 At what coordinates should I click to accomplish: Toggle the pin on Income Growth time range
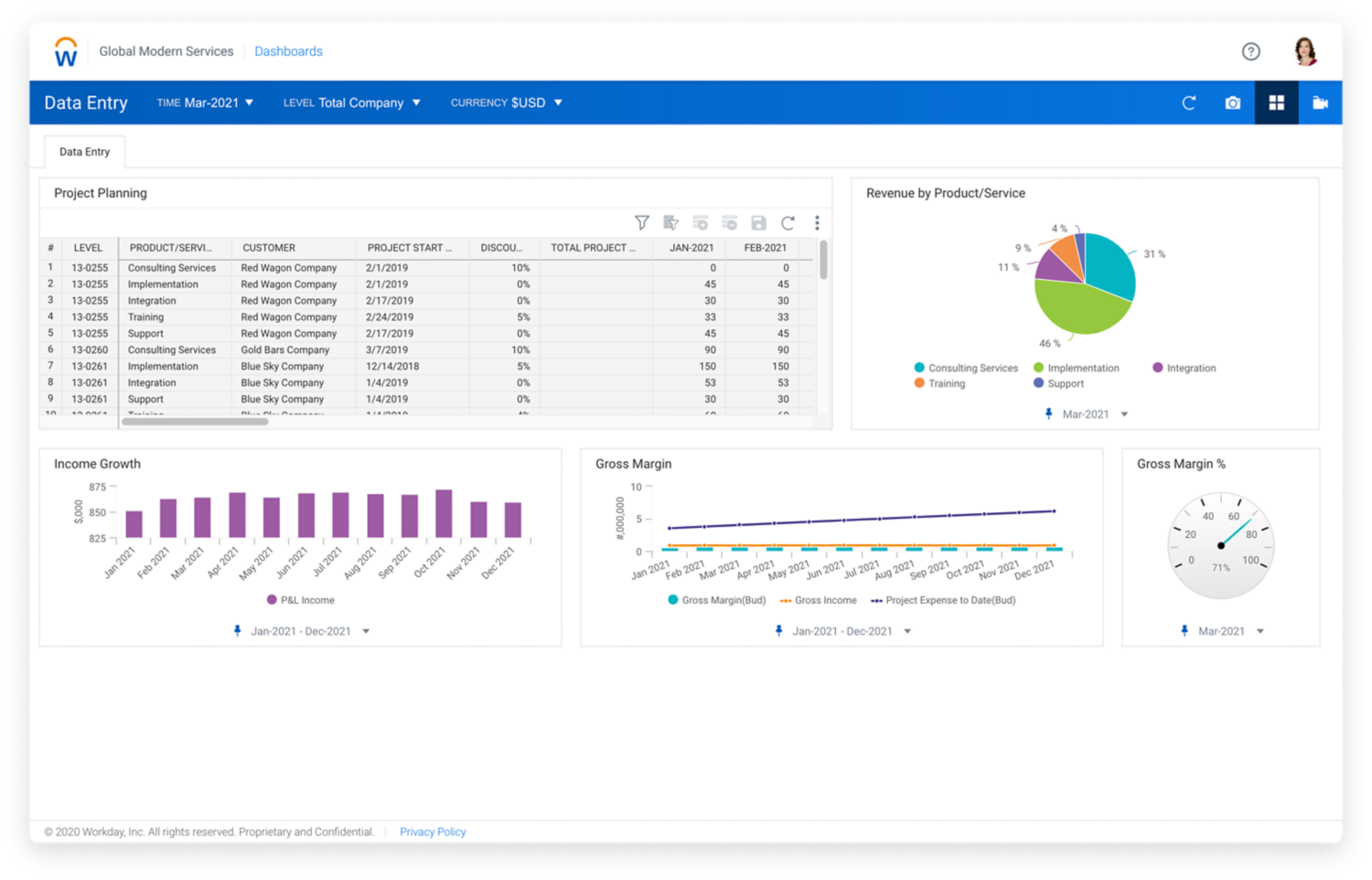tap(238, 630)
